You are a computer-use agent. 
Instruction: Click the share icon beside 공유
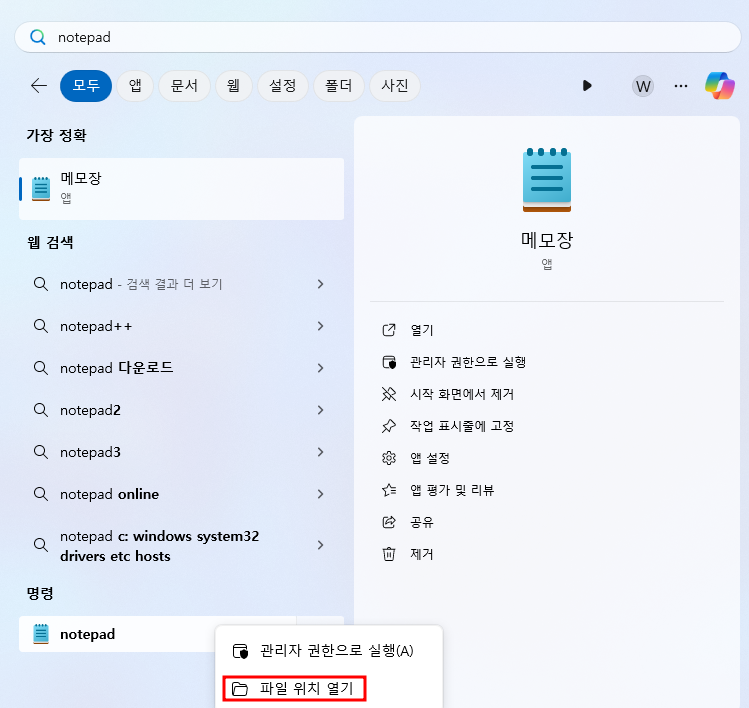pyautogui.click(x=389, y=522)
